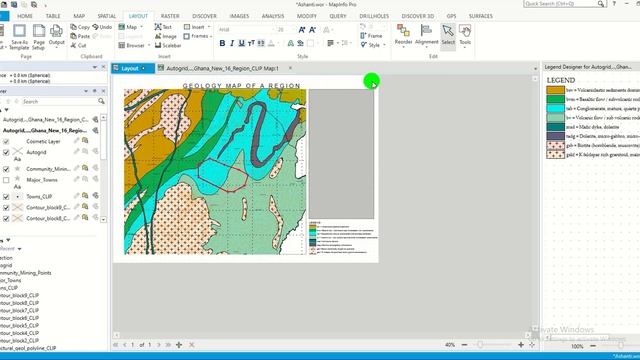640x360 pixels.
Task: Click the layer Search input field
Action: click(x=59, y=101)
